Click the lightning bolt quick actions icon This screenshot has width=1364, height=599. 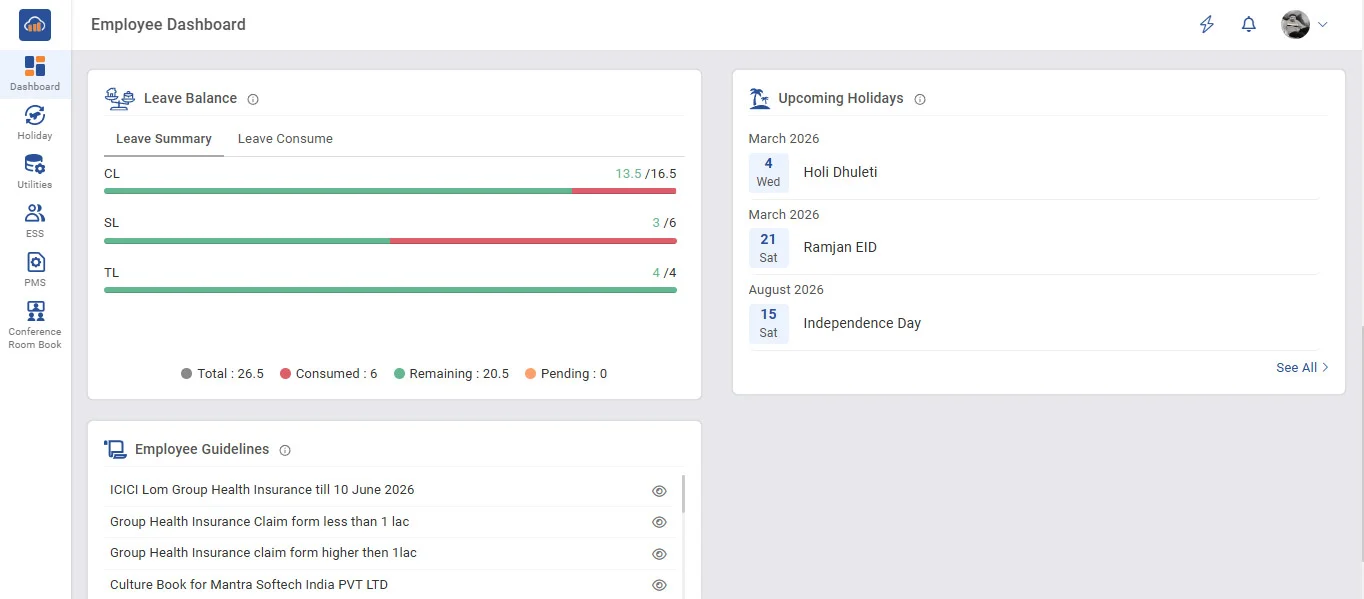(x=1207, y=25)
